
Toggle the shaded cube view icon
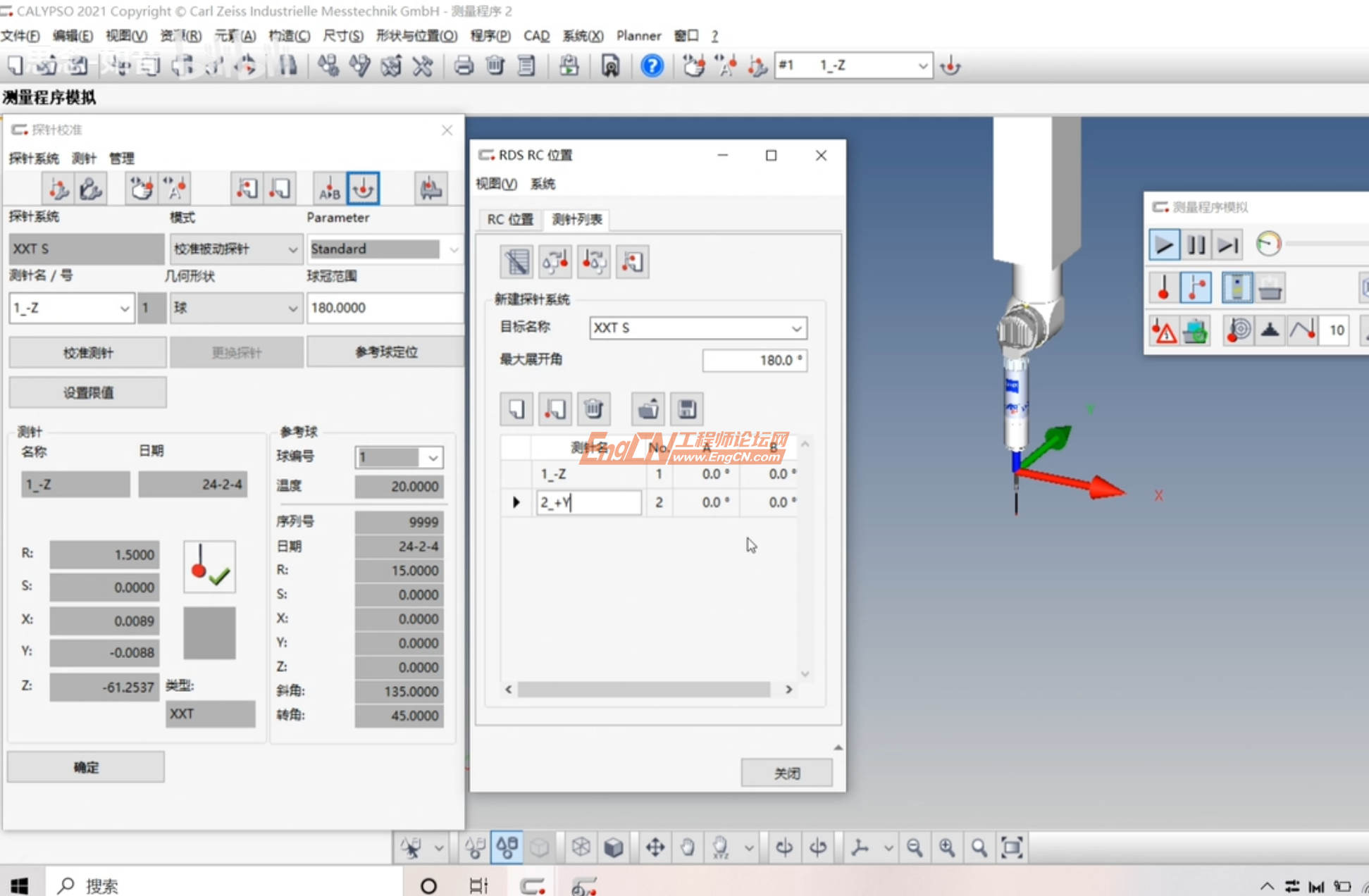click(x=614, y=847)
